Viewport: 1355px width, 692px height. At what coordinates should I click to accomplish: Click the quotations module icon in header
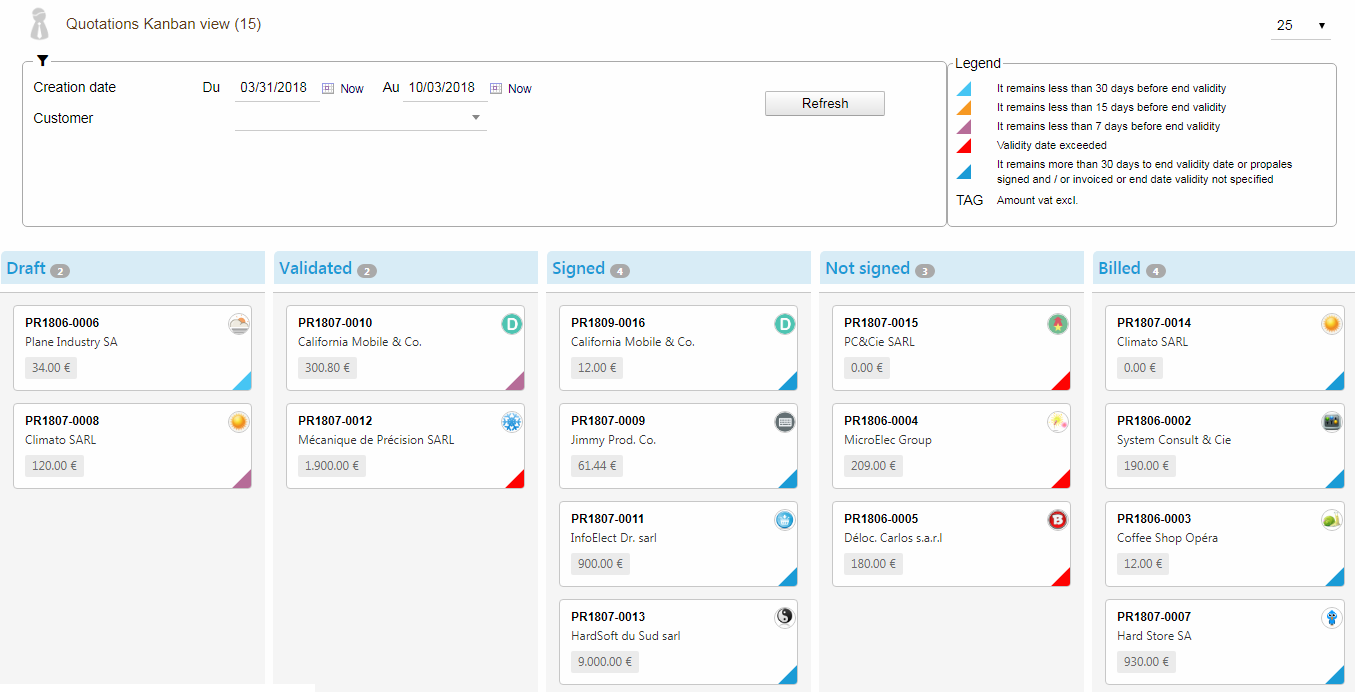(39, 24)
